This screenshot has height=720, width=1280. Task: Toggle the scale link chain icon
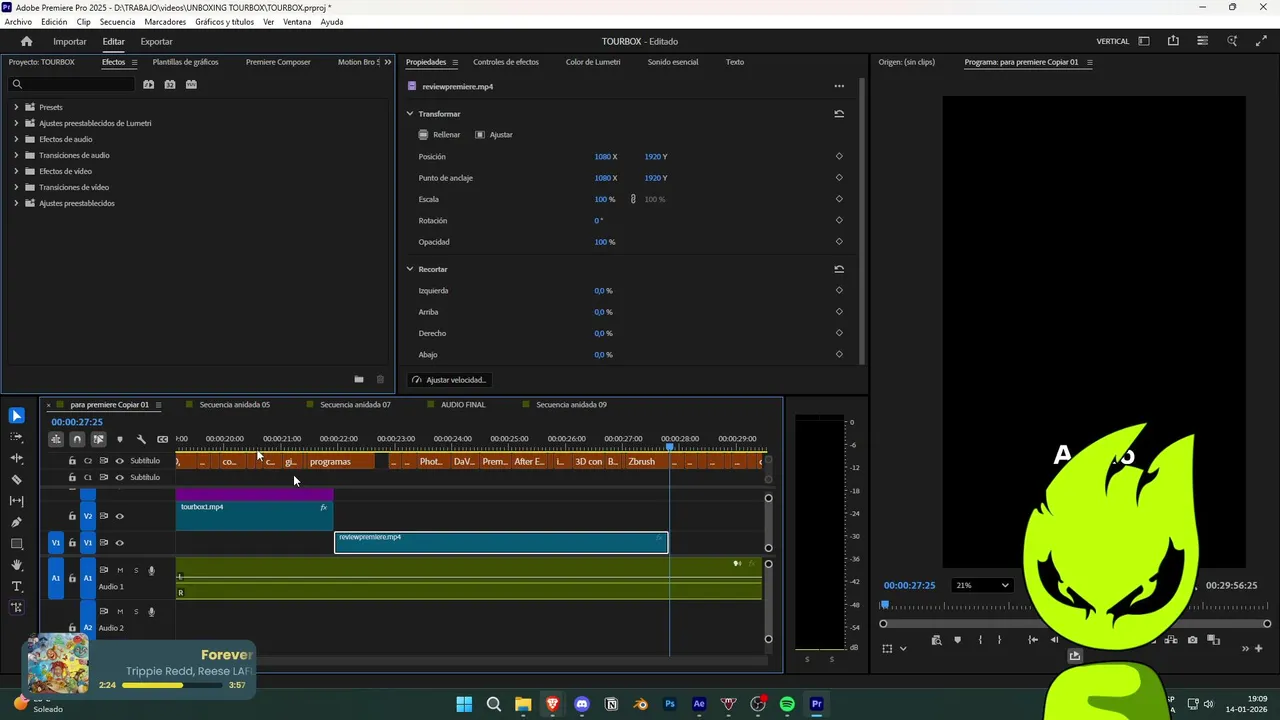point(633,199)
